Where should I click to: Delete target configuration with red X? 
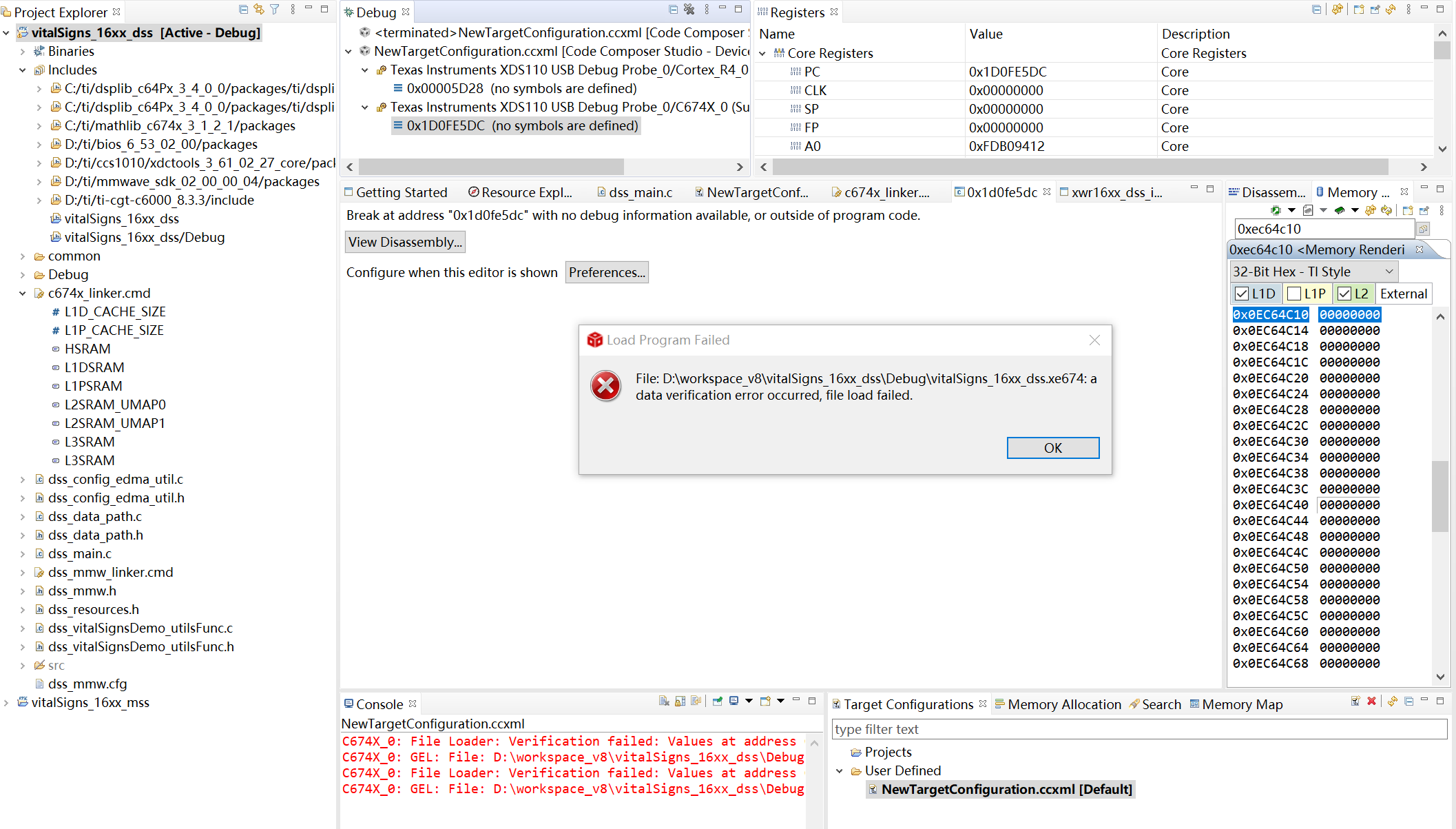1371,701
